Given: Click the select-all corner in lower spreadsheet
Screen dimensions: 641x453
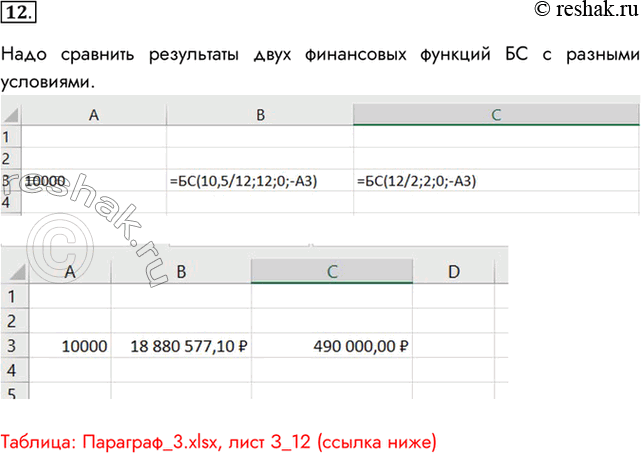Looking at the screenshot, I should [x=15, y=271].
